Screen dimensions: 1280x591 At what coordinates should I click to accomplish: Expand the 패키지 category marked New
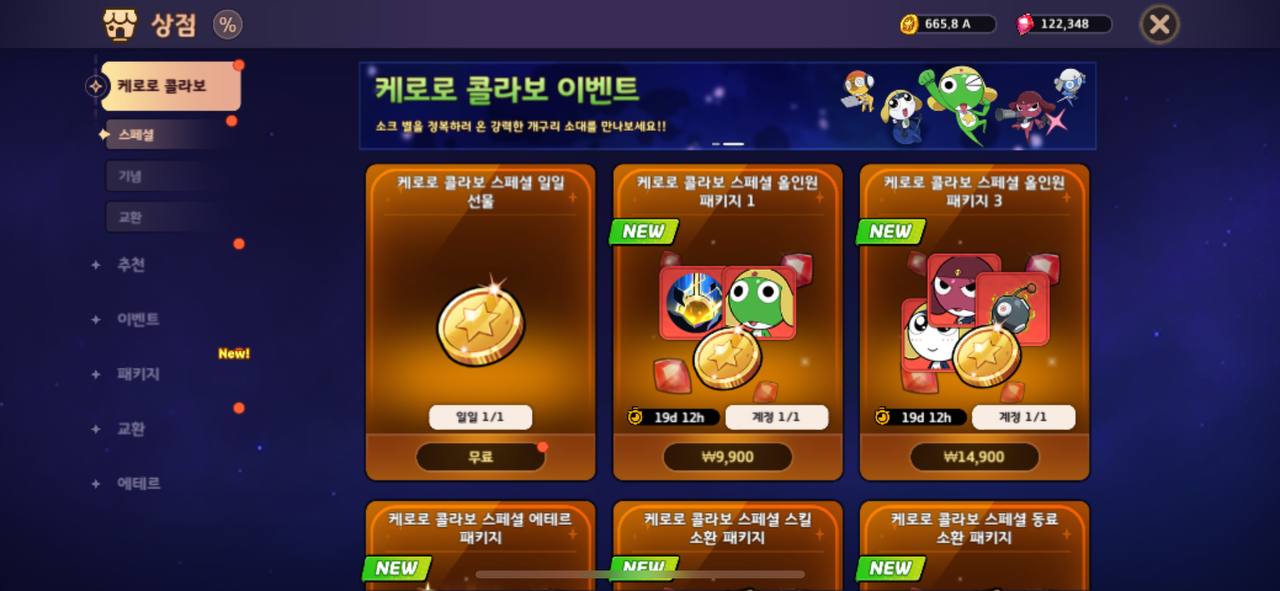coord(138,374)
